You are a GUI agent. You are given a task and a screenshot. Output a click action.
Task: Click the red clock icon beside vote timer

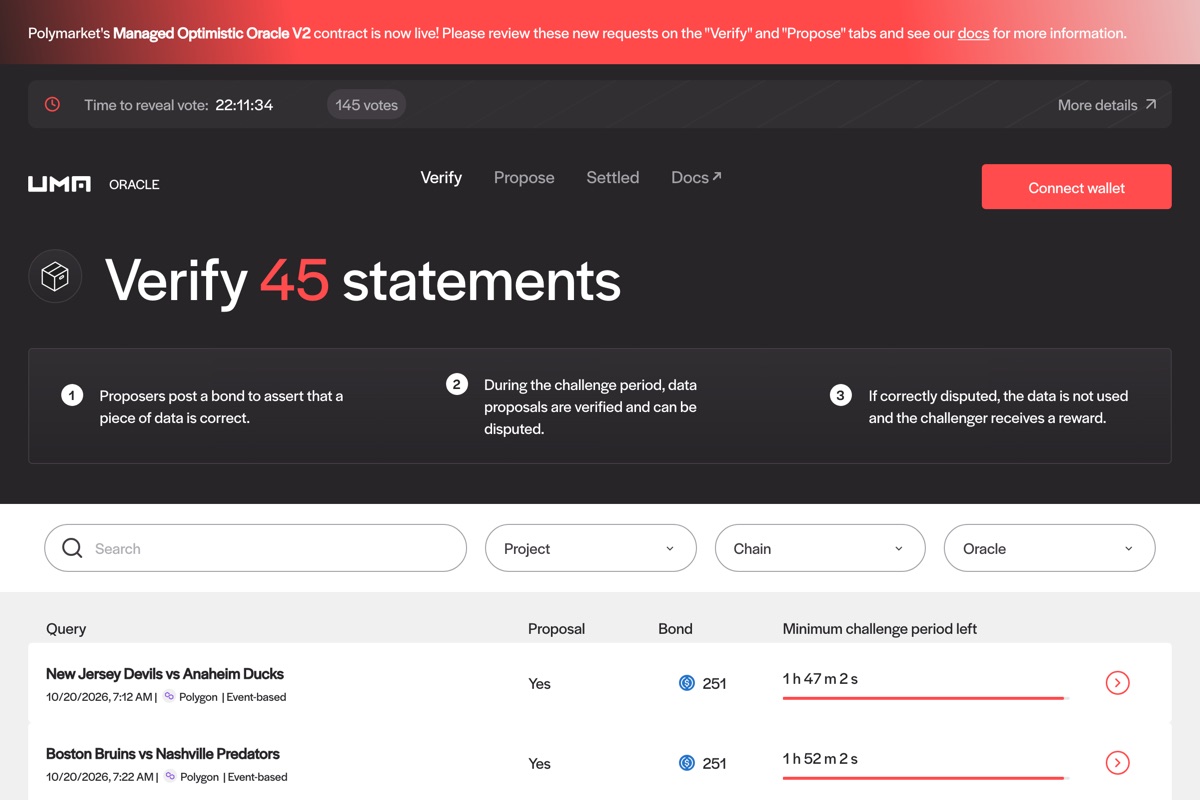[x=52, y=104]
